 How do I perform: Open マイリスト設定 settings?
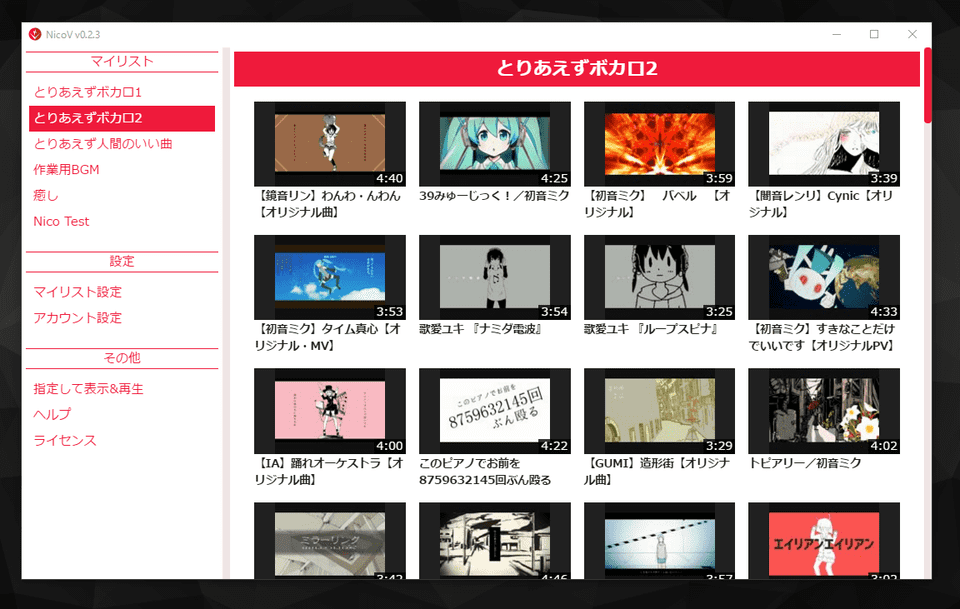(x=78, y=293)
